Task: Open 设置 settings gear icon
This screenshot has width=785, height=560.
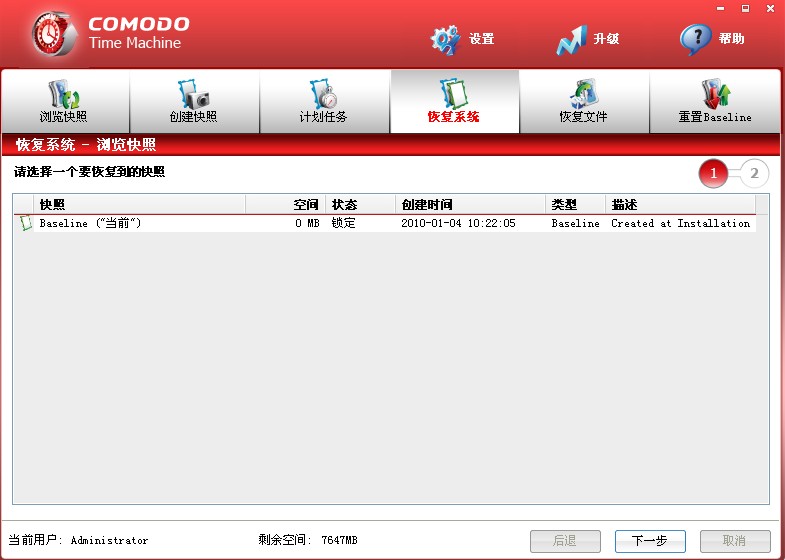Action: coord(445,40)
